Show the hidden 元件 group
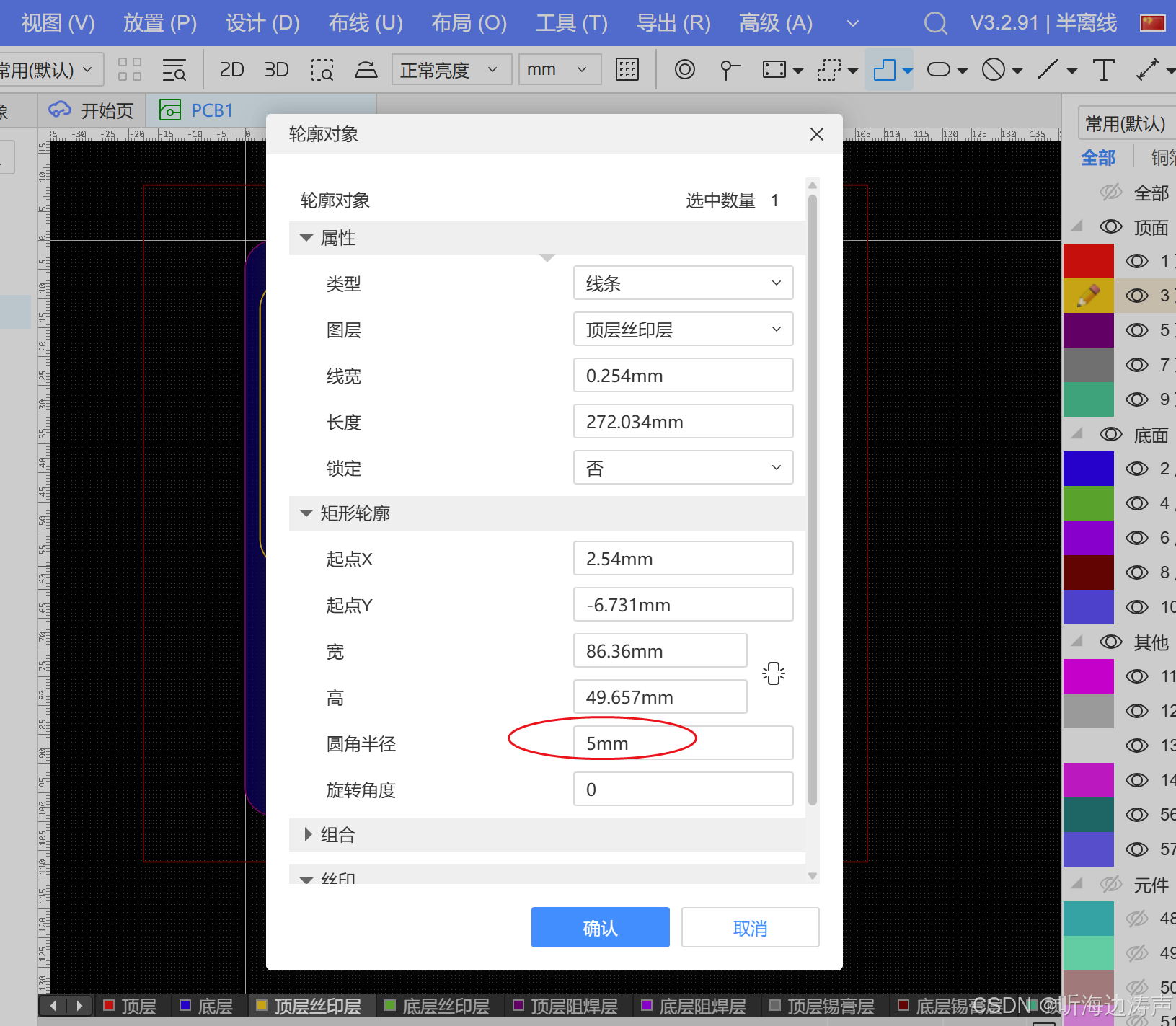This screenshot has height=1026, width=1176. click(1111, 884)
